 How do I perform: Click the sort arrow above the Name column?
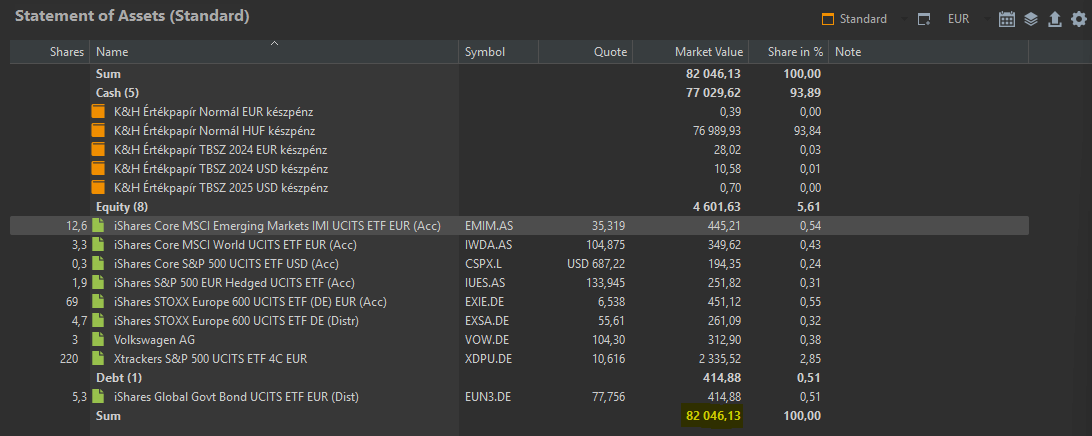pyautogui.click(x=274, y=43)
